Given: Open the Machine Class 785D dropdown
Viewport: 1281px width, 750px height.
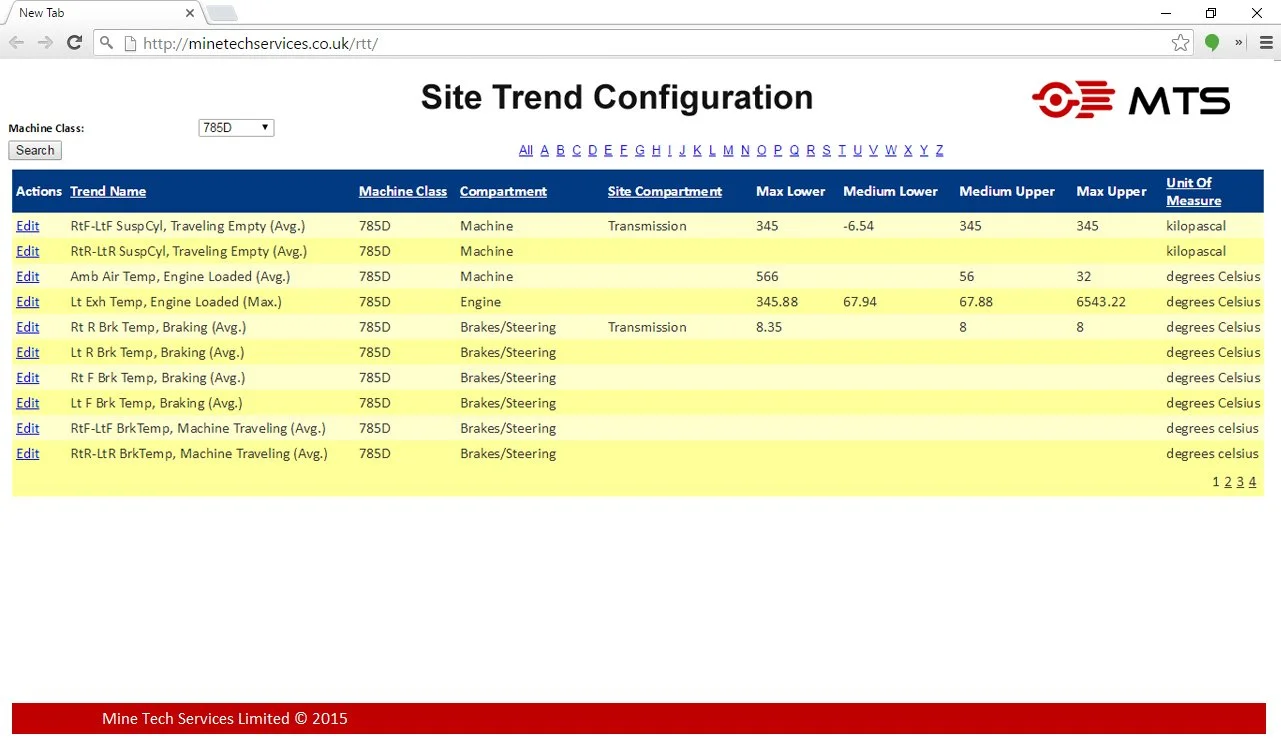Looking at the screenshot, I should pyautogui.click(x=236, y=127).
